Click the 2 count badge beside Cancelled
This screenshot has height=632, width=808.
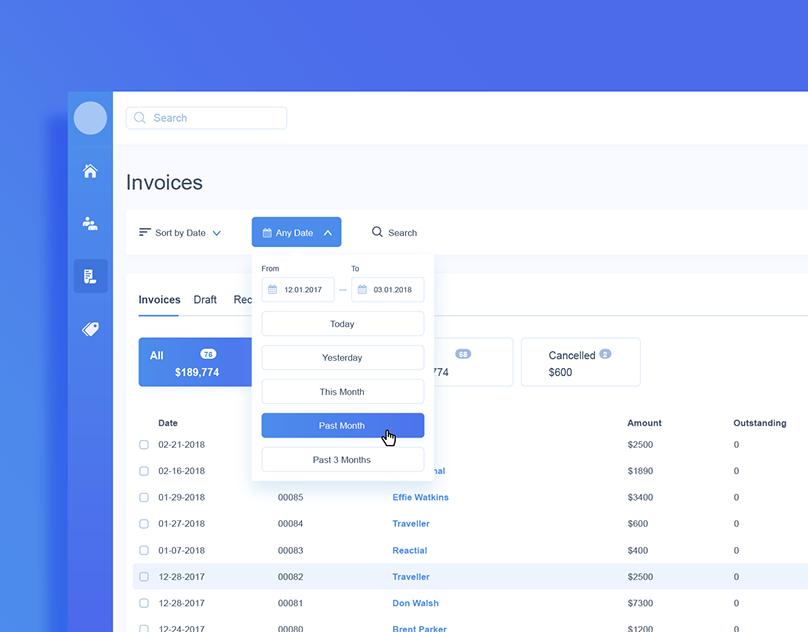[605, 354]
